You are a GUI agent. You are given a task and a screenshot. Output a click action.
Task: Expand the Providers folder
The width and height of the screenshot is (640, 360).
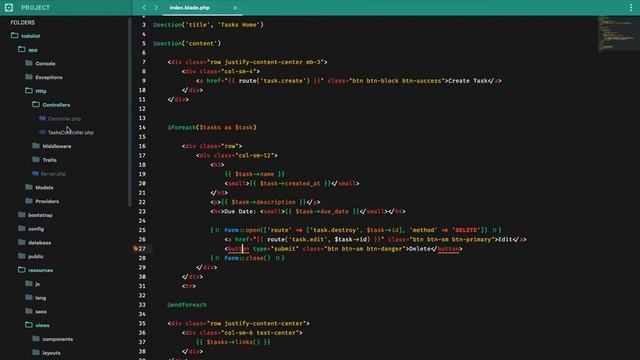coord(42,201)
